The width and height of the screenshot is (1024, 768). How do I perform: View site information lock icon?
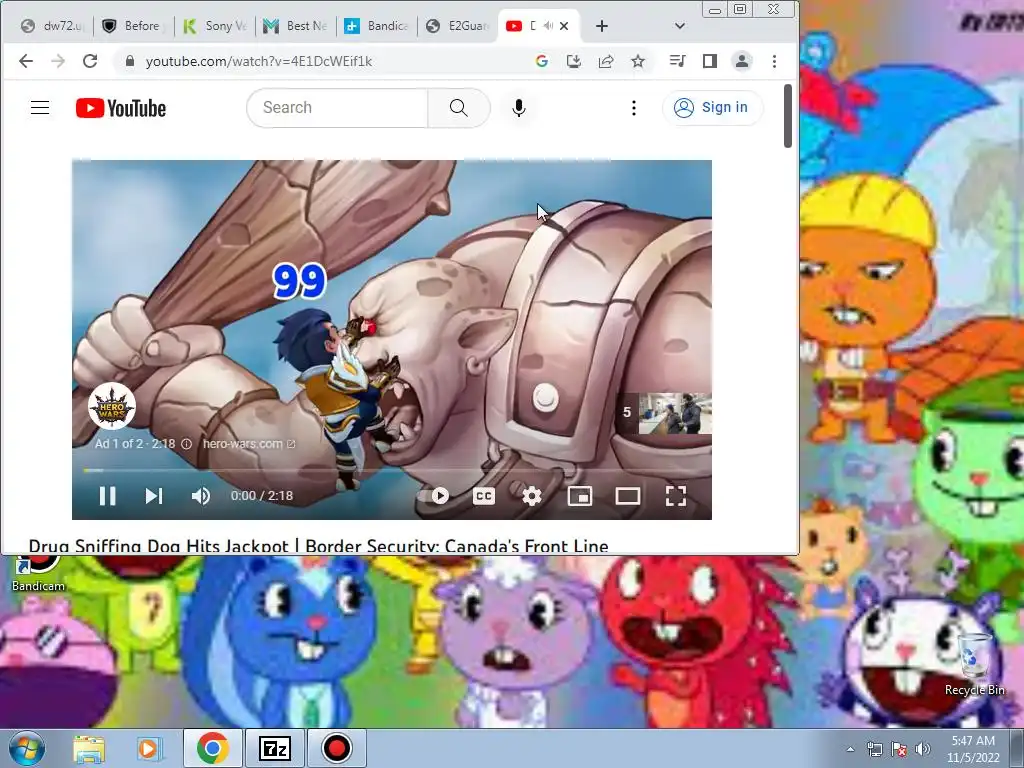pyautogui.click(x=130, y=61)
